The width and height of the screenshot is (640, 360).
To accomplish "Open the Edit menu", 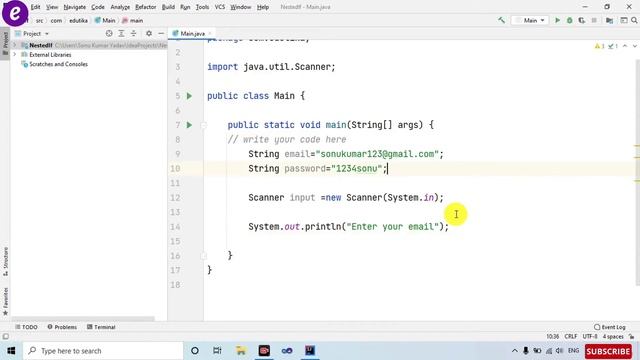I will 36,7.
